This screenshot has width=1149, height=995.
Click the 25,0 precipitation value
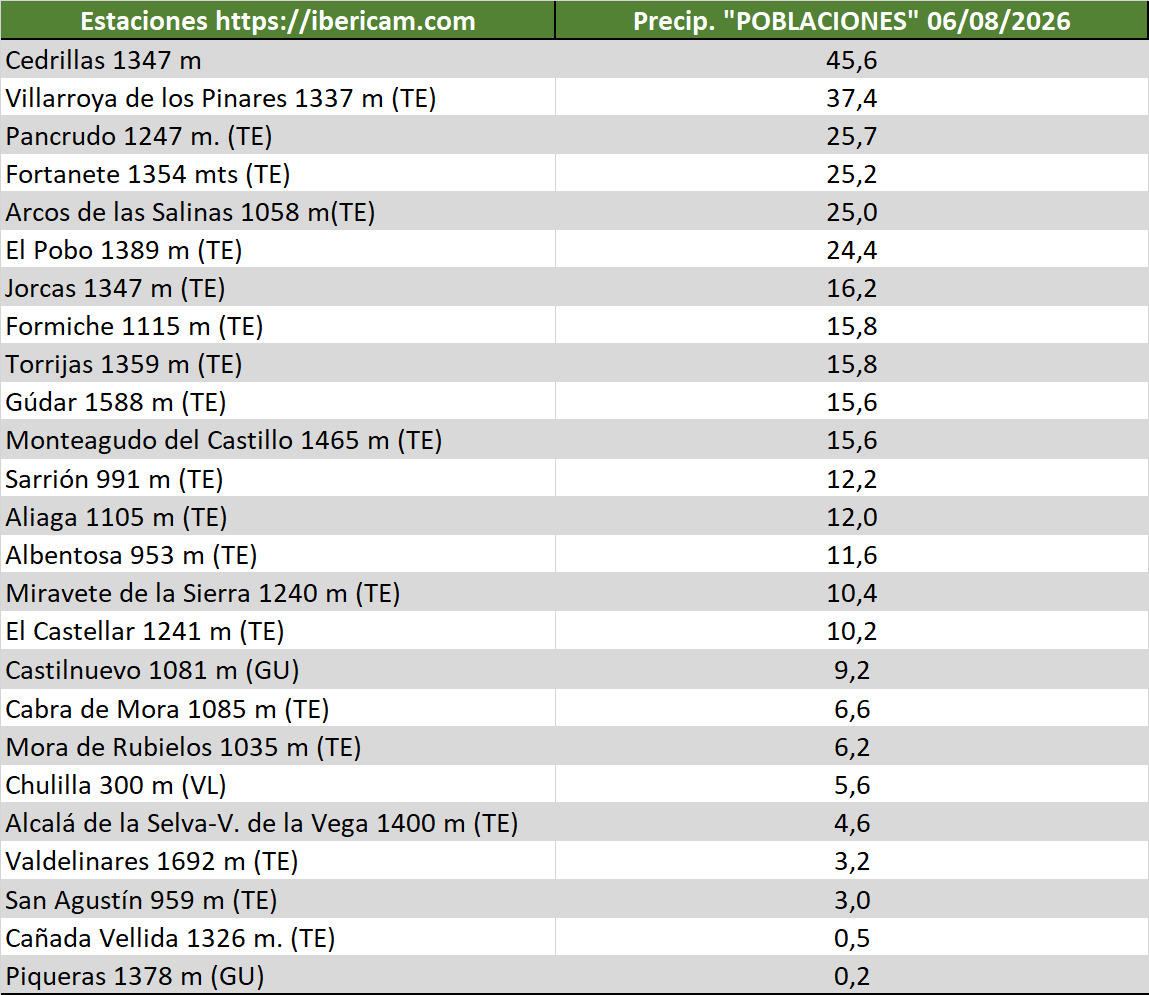pos(851,212)
